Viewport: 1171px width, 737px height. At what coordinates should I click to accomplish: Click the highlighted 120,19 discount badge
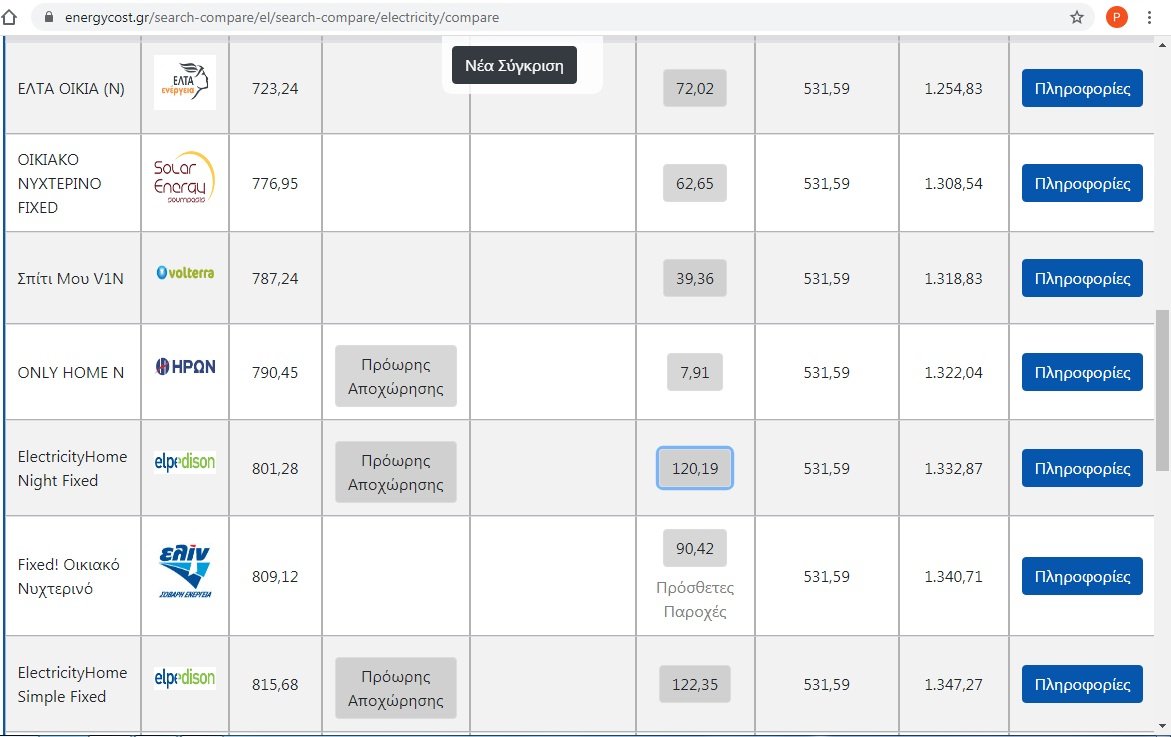pos(695,468)
